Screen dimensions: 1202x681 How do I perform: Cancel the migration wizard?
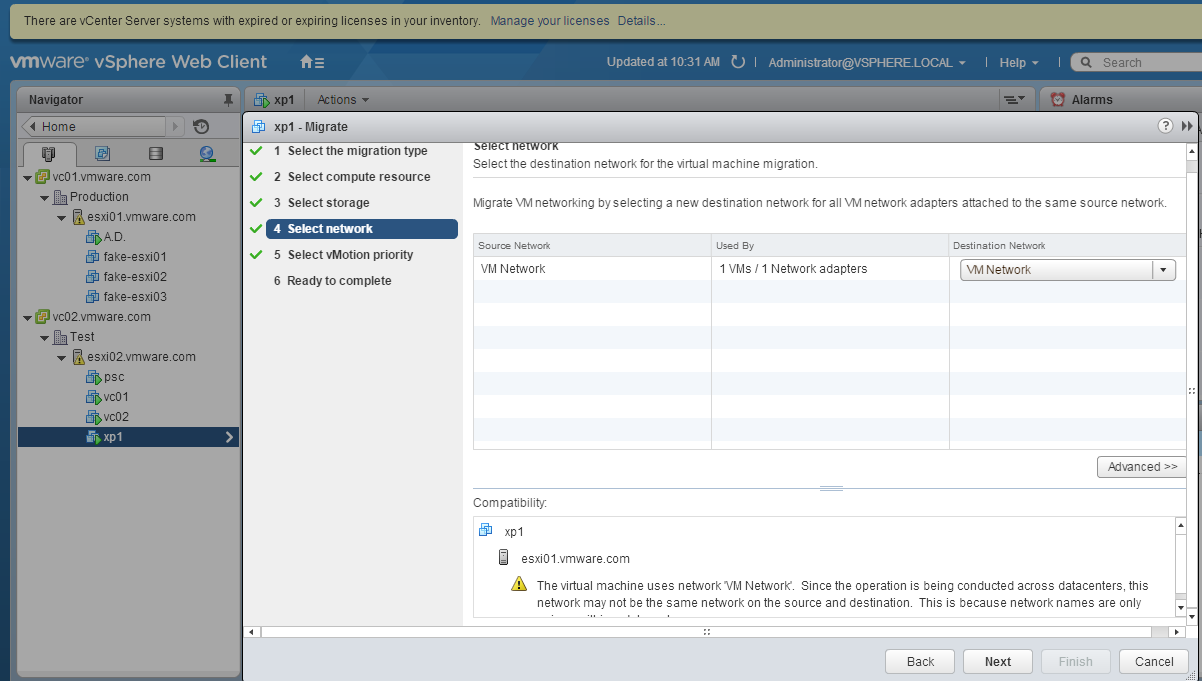coord(1154,661)
